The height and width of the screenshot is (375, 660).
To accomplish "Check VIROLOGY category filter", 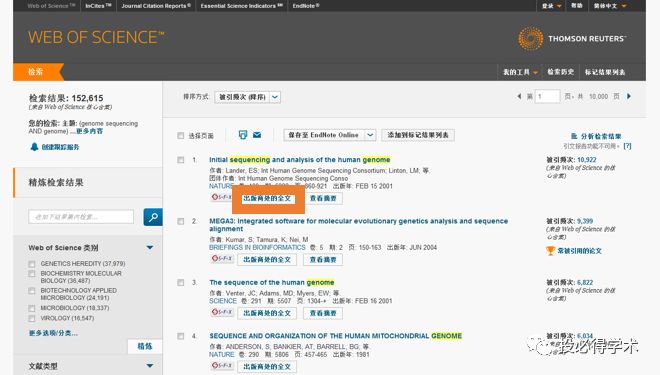I will click(32, 318).
